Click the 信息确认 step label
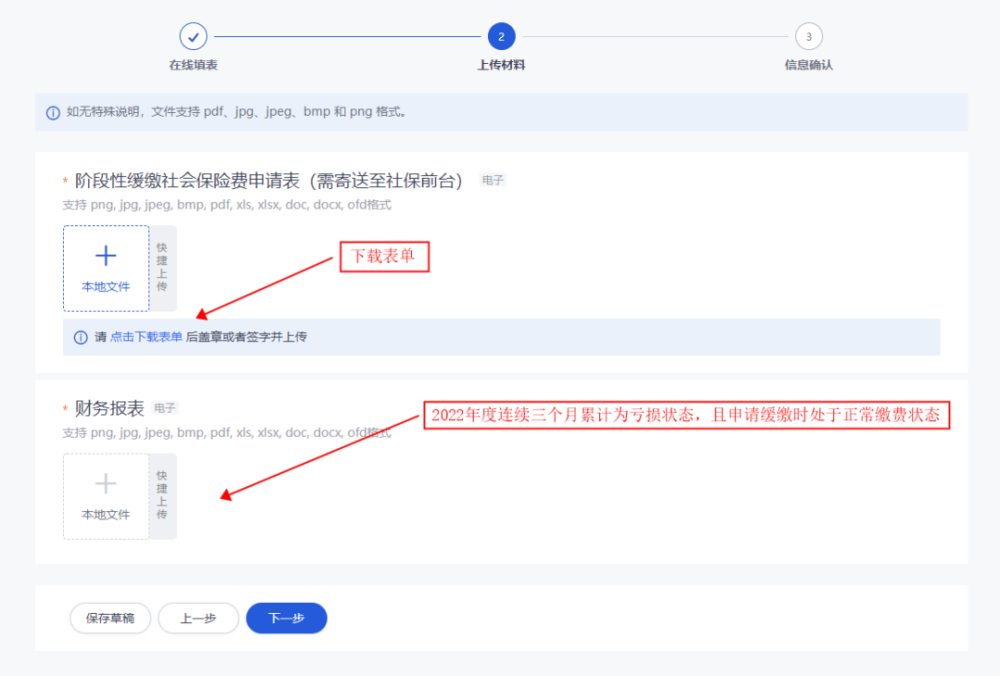 (x=809, y=65)
